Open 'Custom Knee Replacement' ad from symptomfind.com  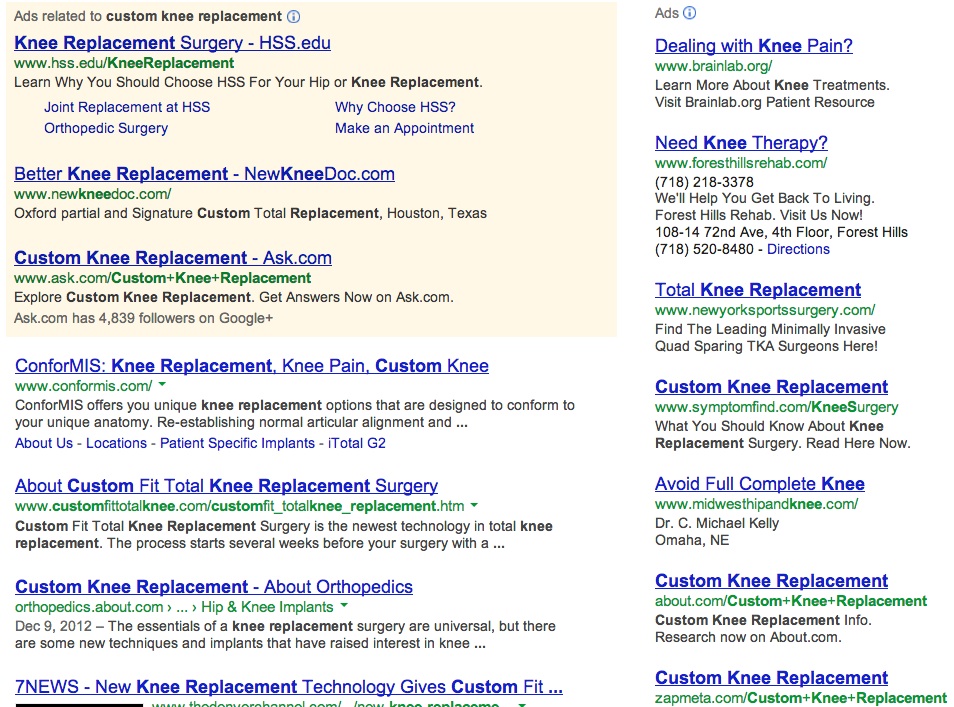771,386
